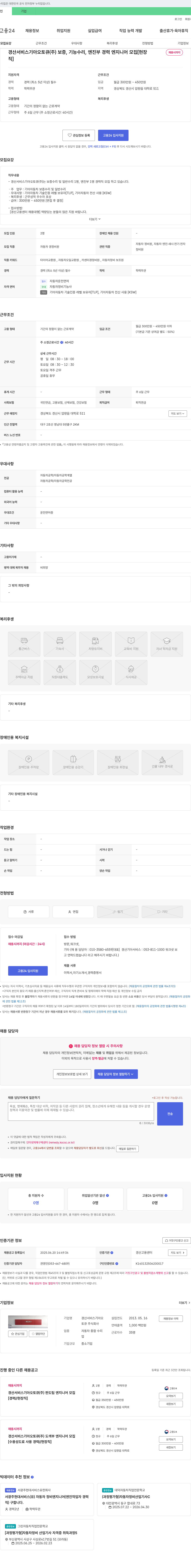
Task: Switch to 우대사항 tab
Action: (77, 43)
